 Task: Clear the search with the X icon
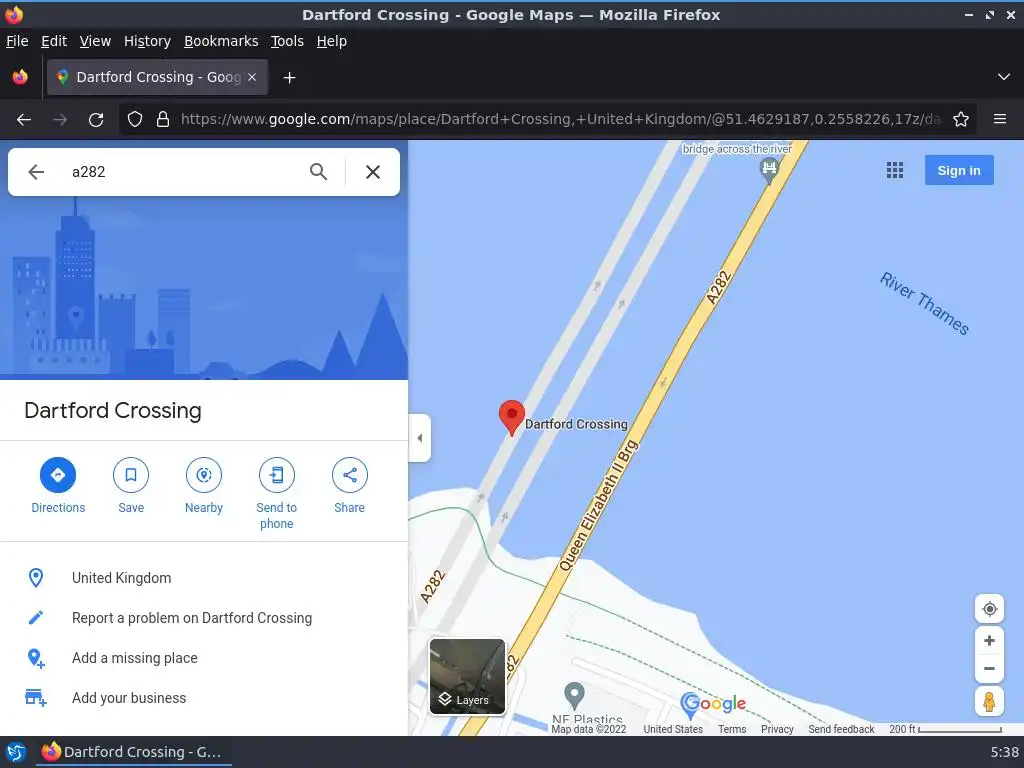[373, 172]
